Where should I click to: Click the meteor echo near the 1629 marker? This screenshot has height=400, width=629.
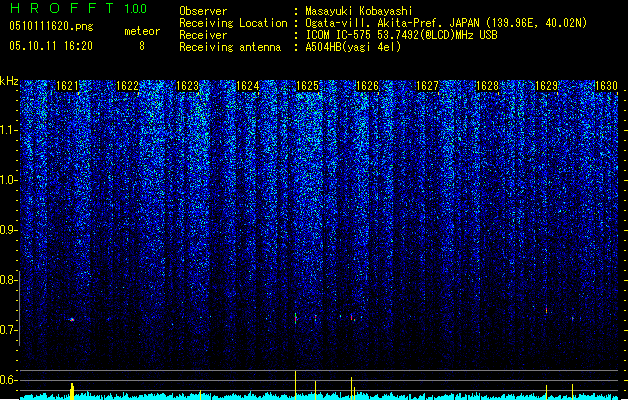click(546, 310)
